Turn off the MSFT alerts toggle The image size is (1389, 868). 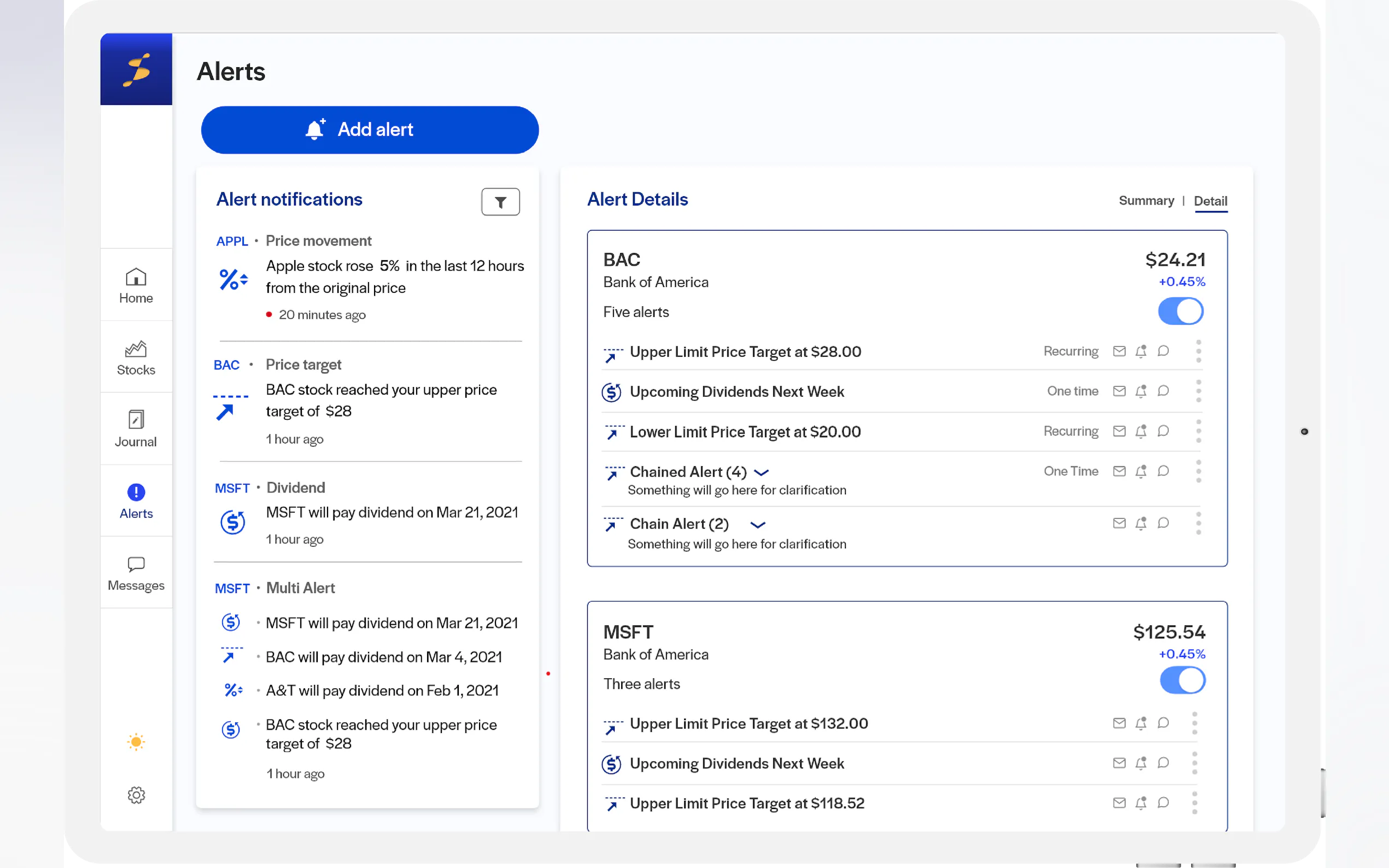[x=1182, y=681]
